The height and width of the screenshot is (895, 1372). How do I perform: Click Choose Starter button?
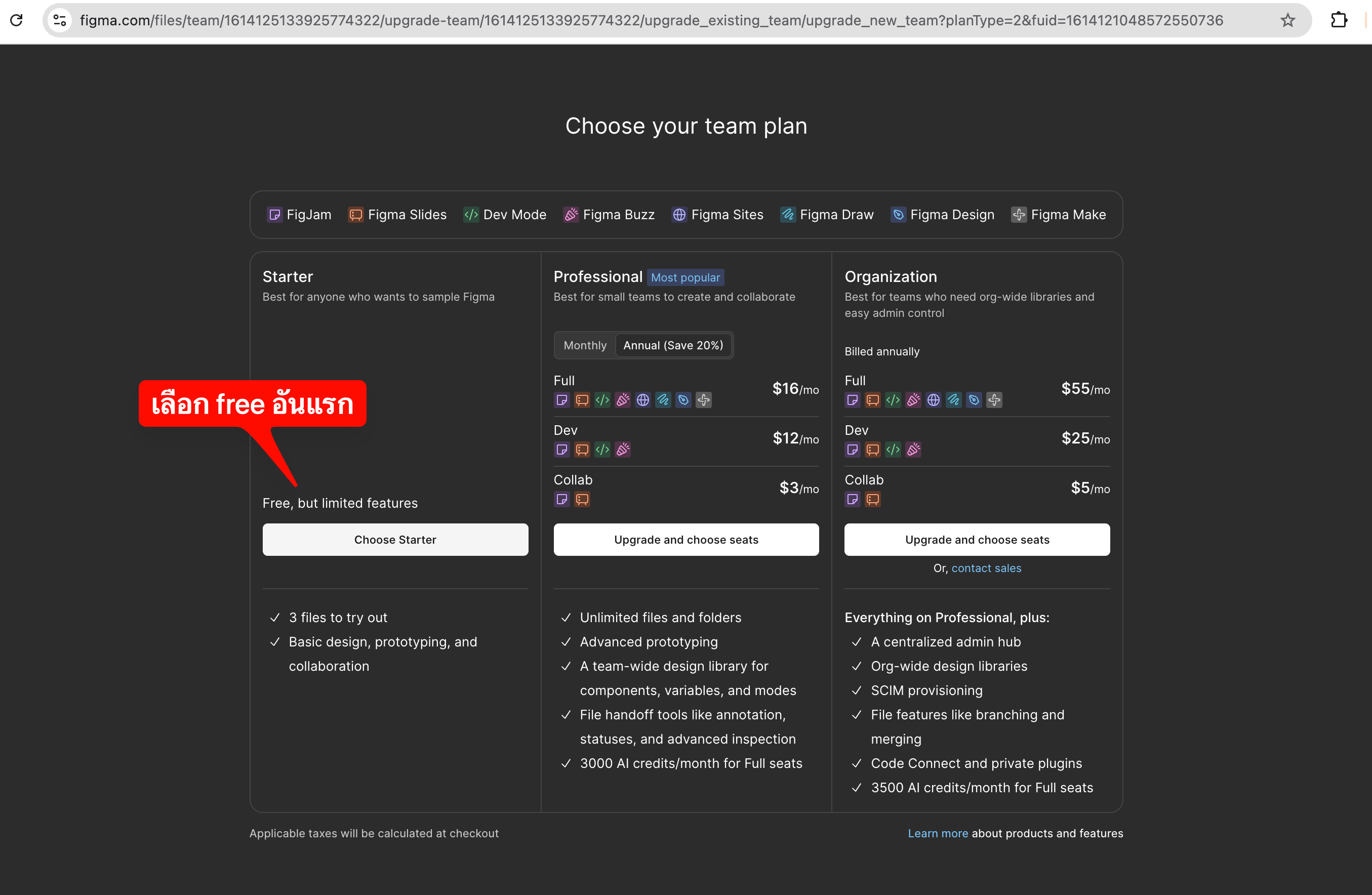(x=395, y=540)
